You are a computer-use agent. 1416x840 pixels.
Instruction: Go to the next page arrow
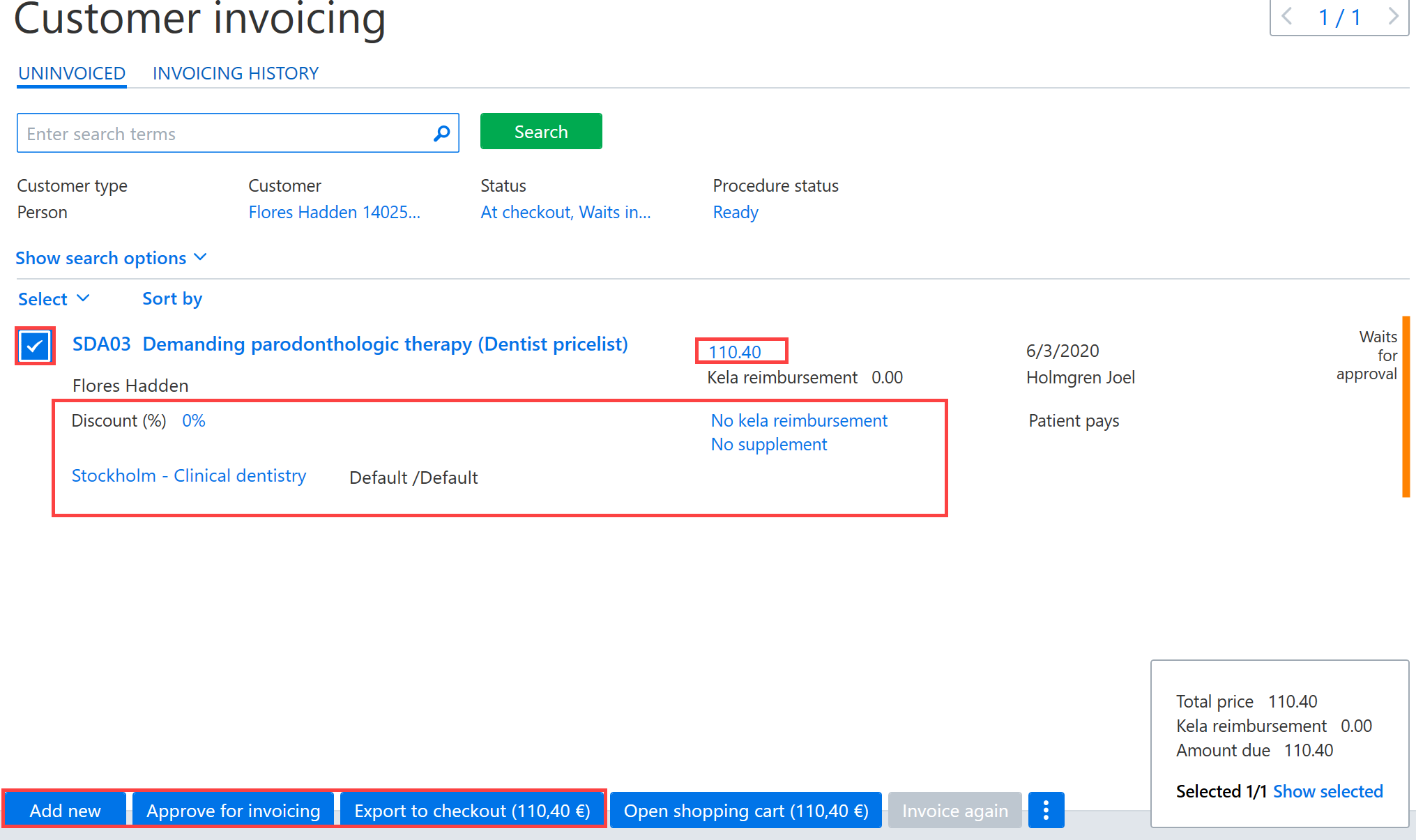(x=1392, y=16)
